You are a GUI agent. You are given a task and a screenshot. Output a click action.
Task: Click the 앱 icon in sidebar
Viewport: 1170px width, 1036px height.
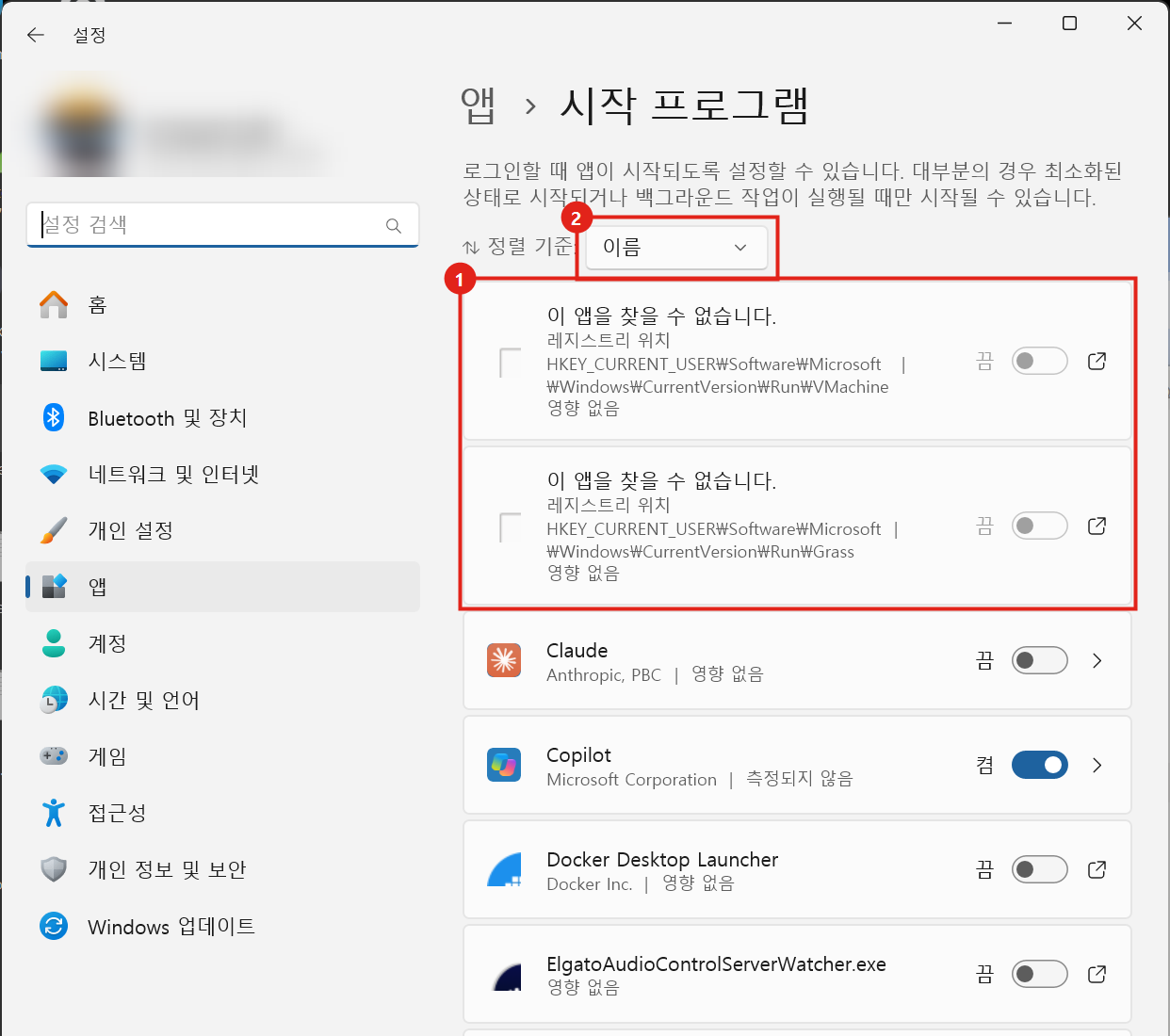(x=54, y=587)
